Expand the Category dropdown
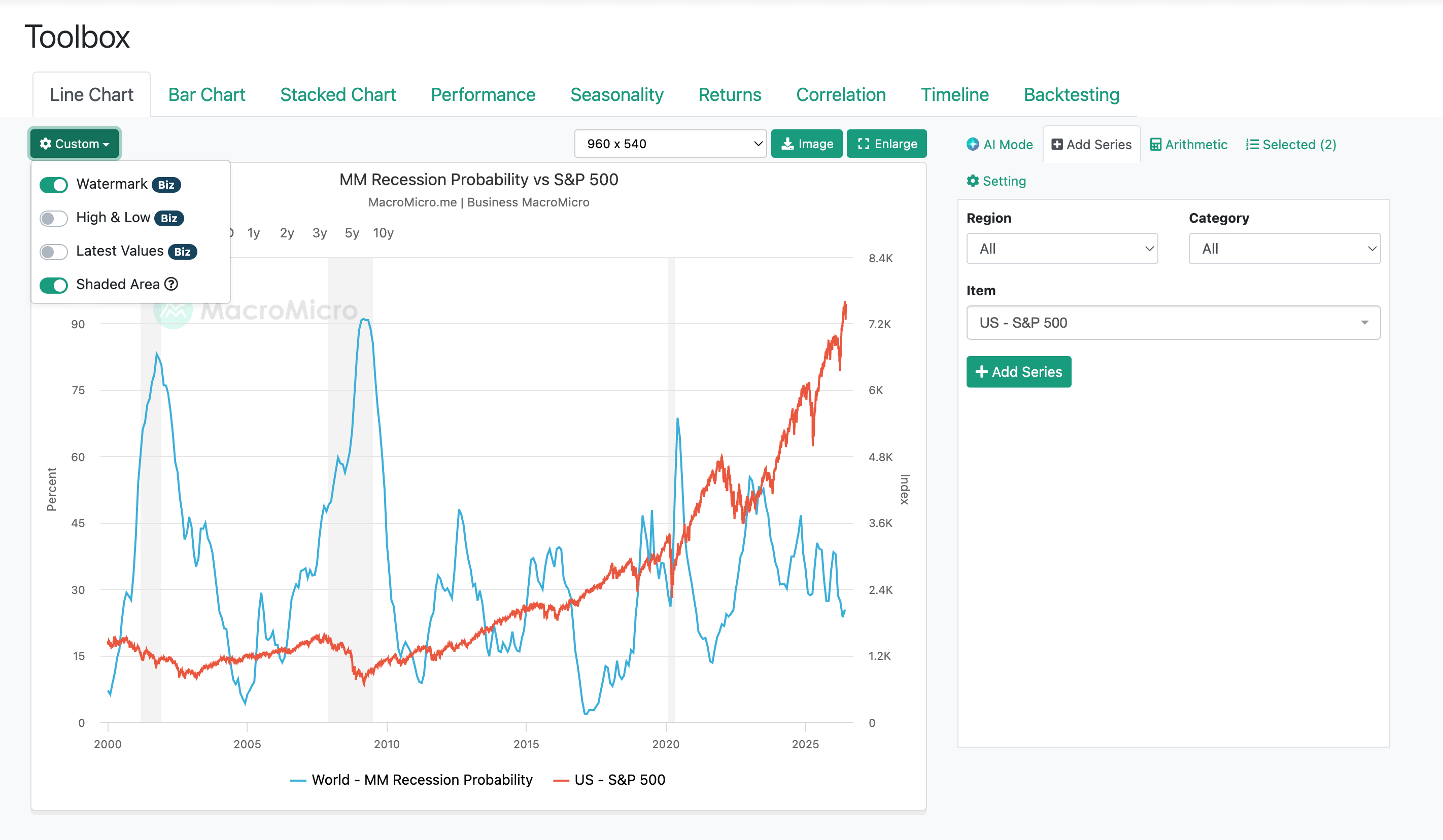Viewport: 1443px width, 840px height. [1284, 249]
